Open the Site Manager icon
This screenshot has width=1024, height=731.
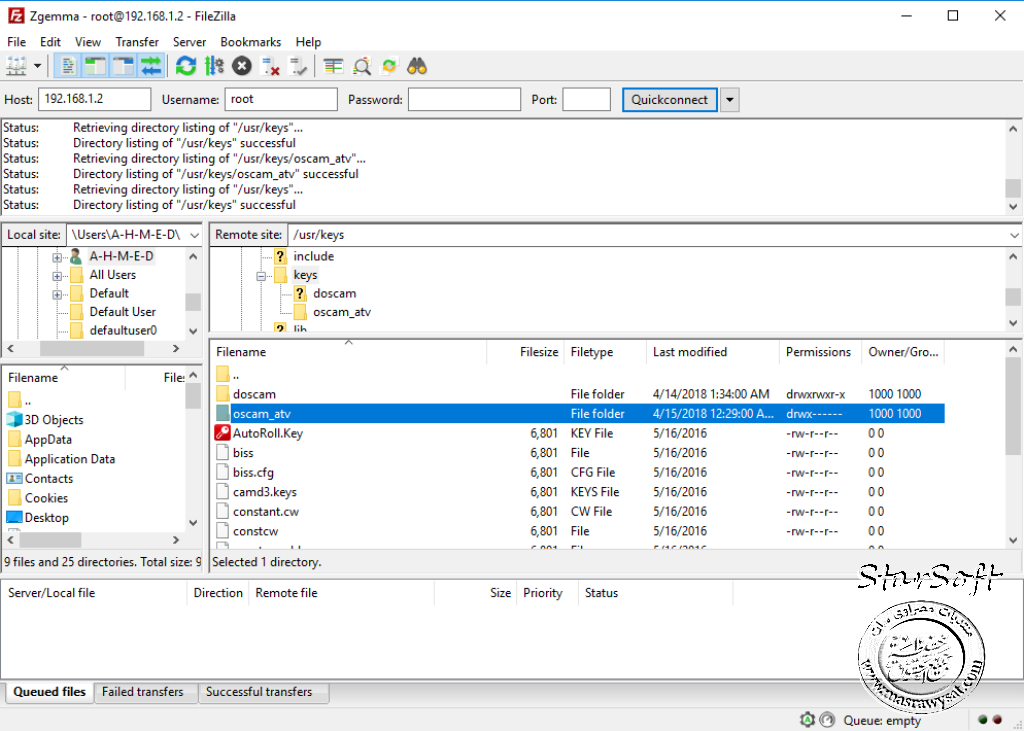[x=16, y=66]
